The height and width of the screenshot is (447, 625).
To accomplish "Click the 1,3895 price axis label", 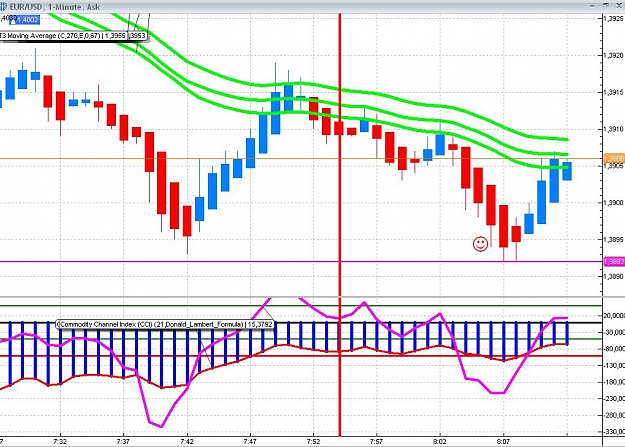I will [x=614, y=240].
